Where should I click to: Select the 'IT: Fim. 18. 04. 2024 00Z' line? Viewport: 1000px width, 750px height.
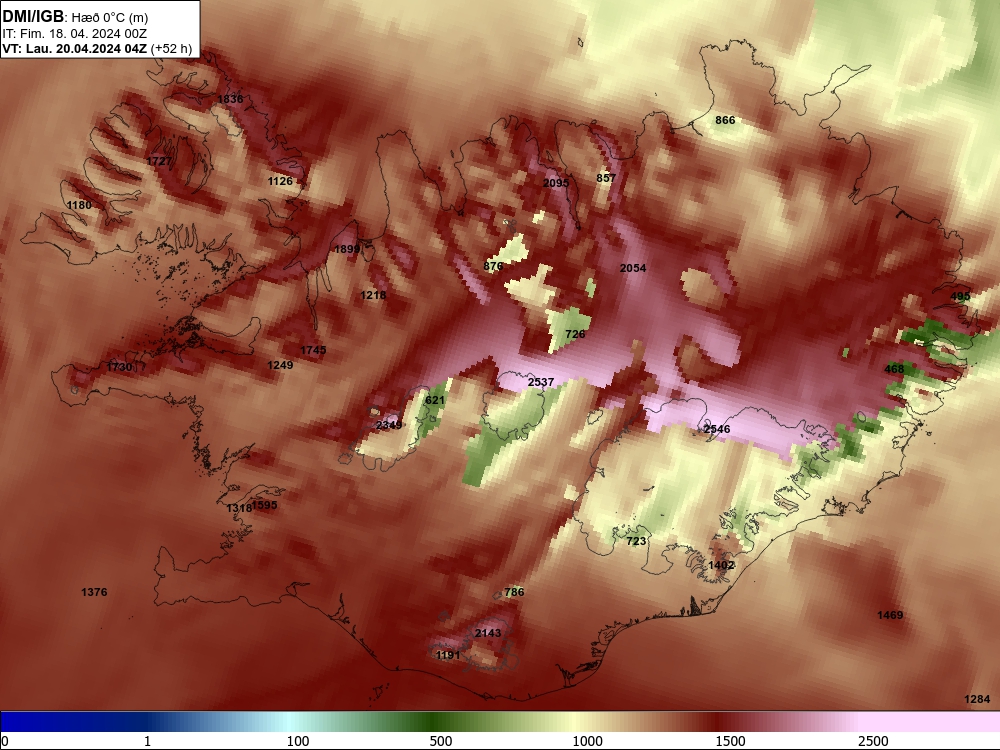pos(75,34)
